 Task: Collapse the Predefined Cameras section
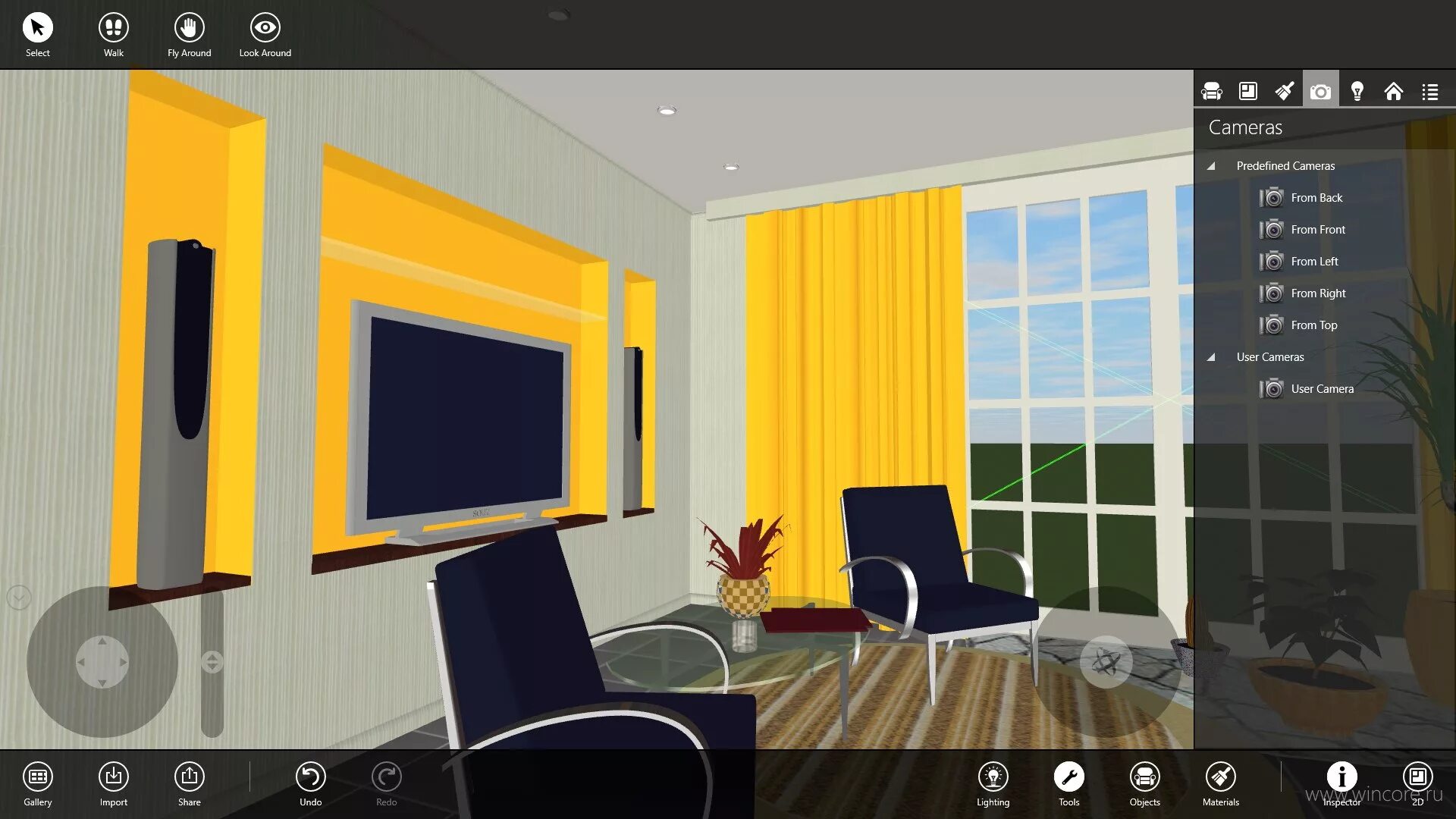coord(1211,165)
